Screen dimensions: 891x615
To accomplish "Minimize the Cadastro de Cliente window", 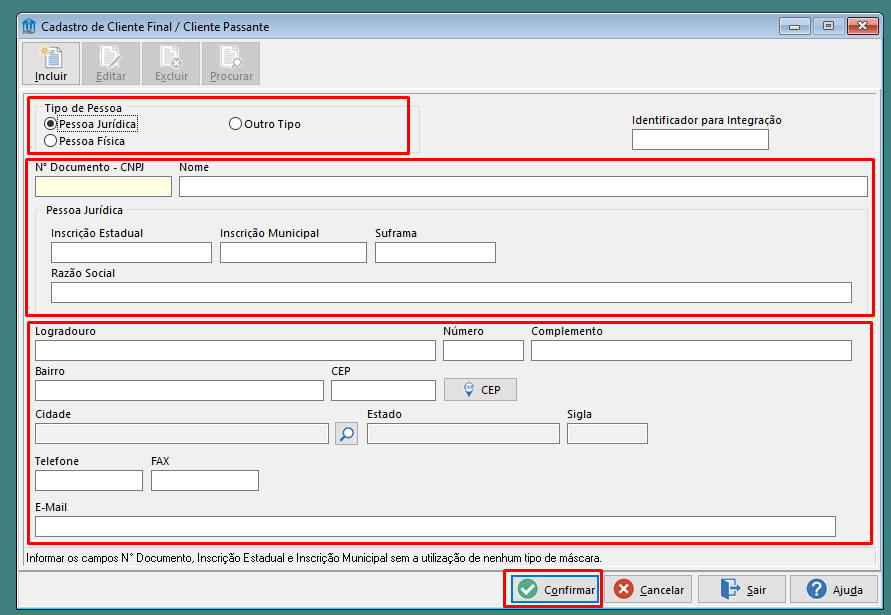I will pyautogui.click(x=794, y=26).
